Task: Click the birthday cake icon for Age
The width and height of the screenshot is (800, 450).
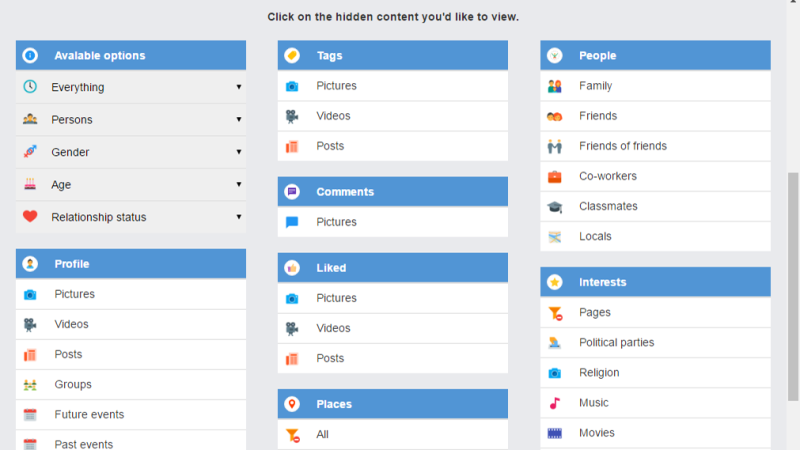Action: click(30, 185)
